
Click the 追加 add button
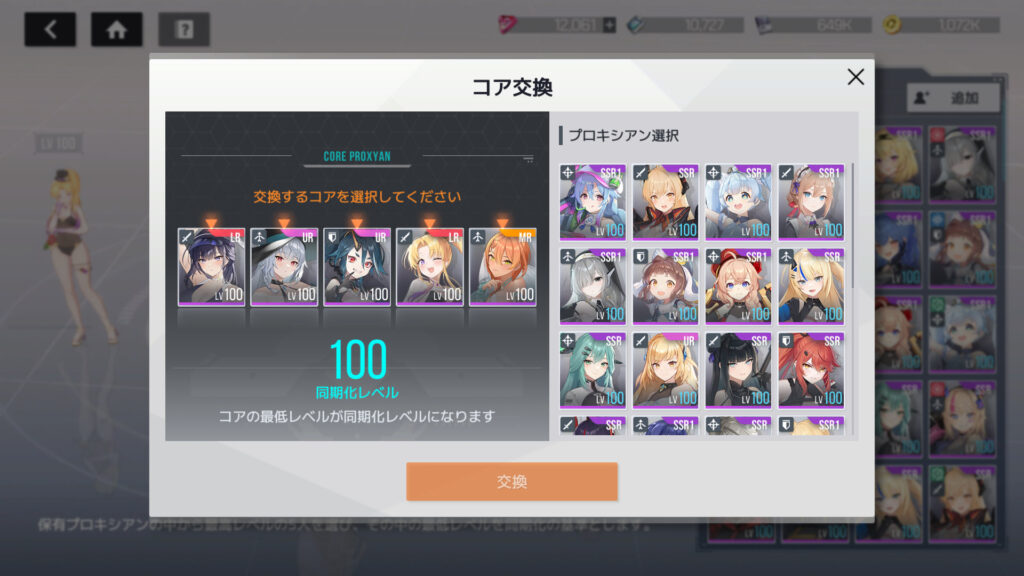953,98
